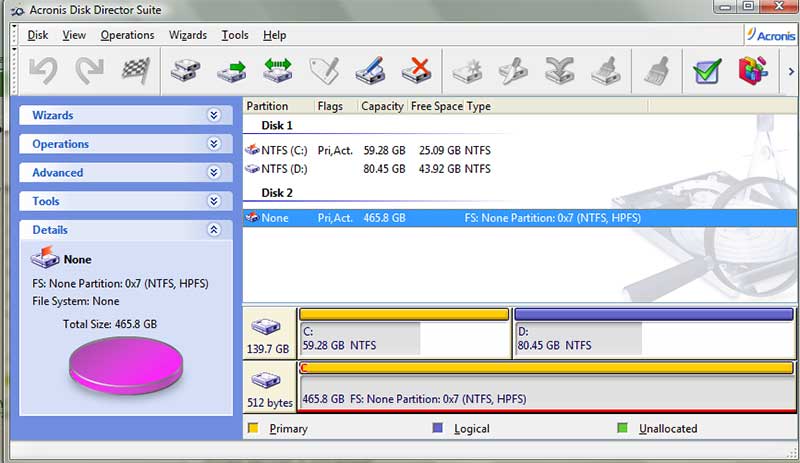Click the 512 bytes disk icon
Screen dimensions: 800x463
(x=266, y=381)
